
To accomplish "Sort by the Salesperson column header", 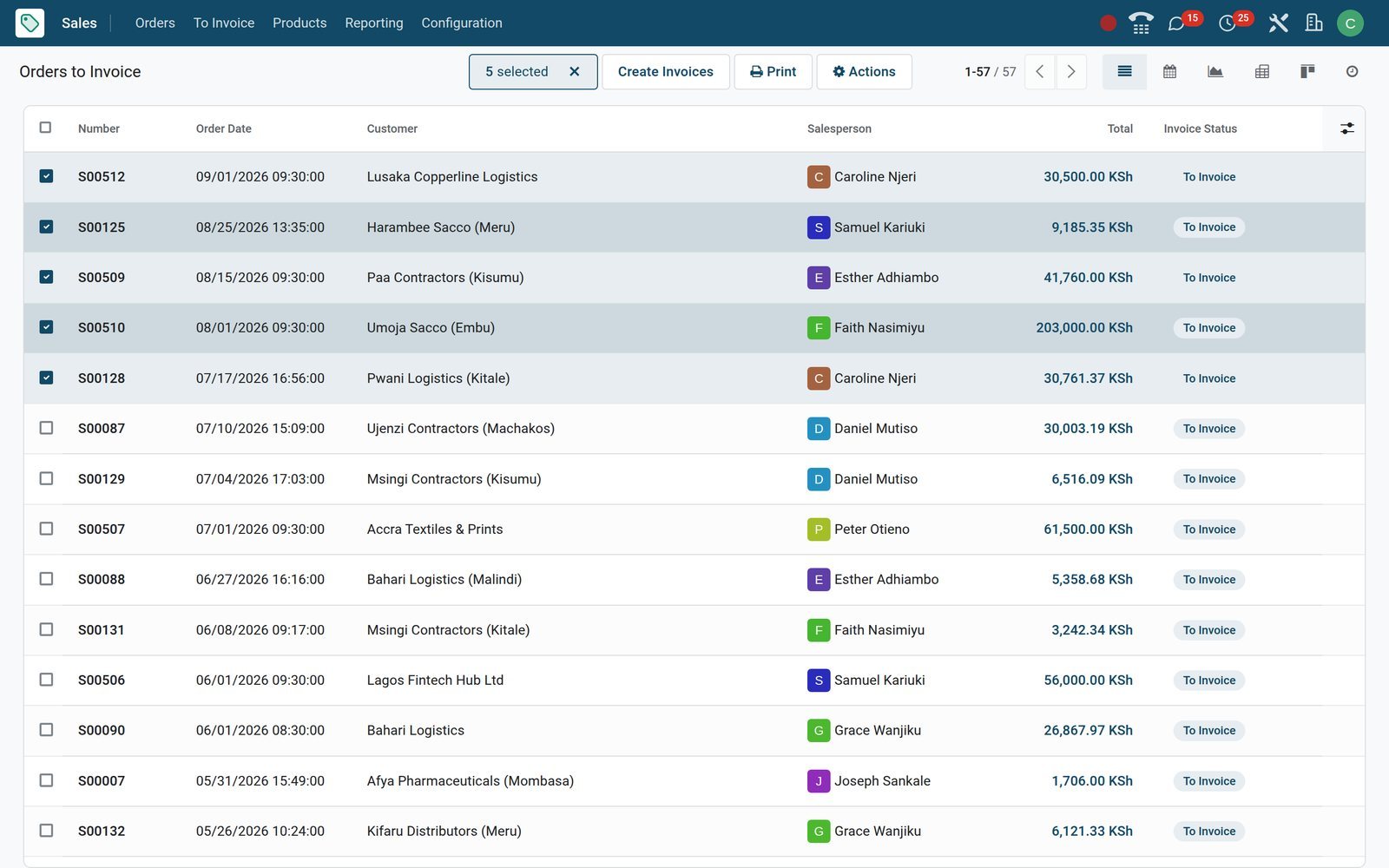I will pyautogui.click(x=839, y=128).
